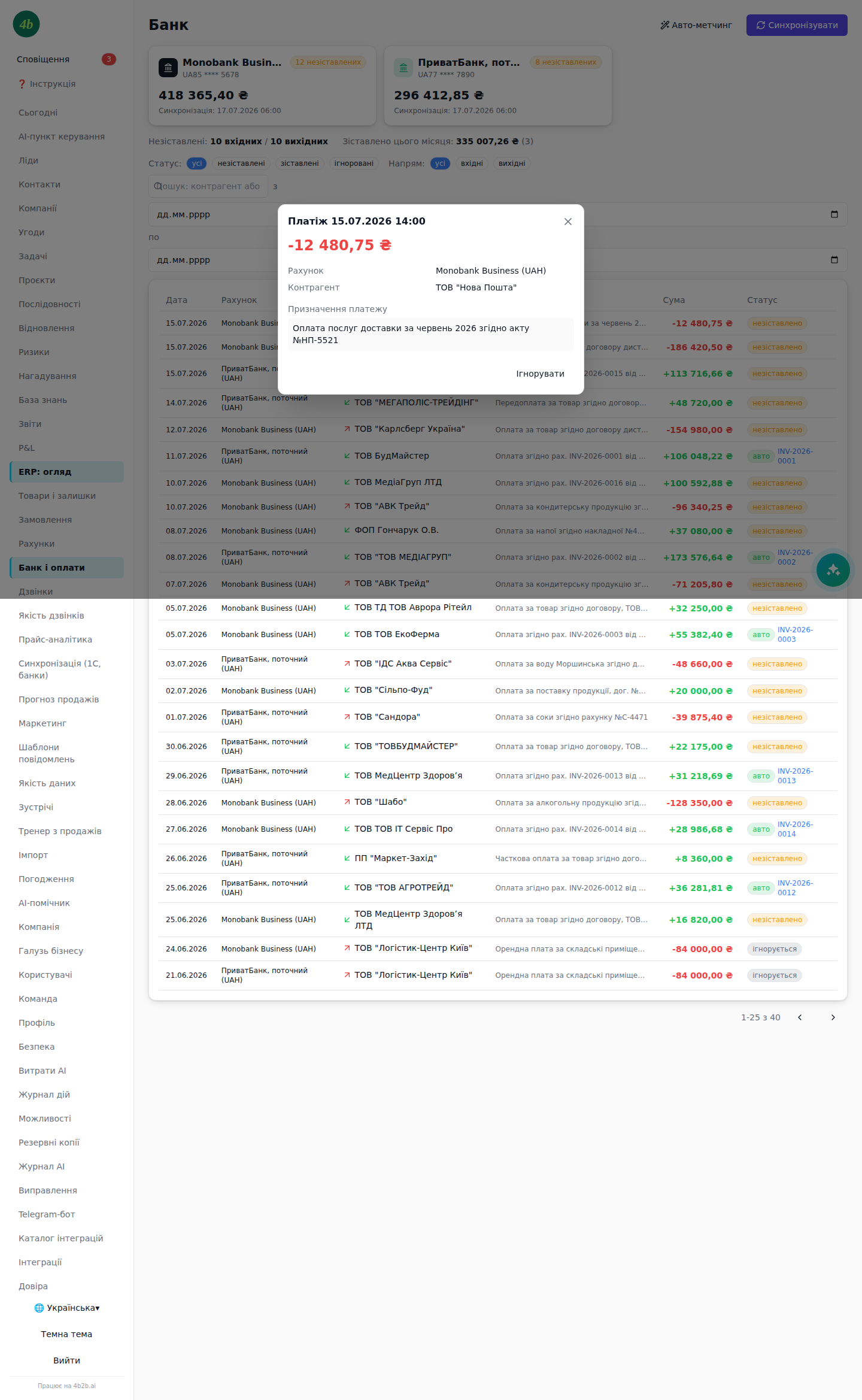The image size is (862, 1400).
Task: Click incoming arrow icon for ТОВ МедіаГруп ЛТД
Action: pyautogui.click(x=347, y=483)
